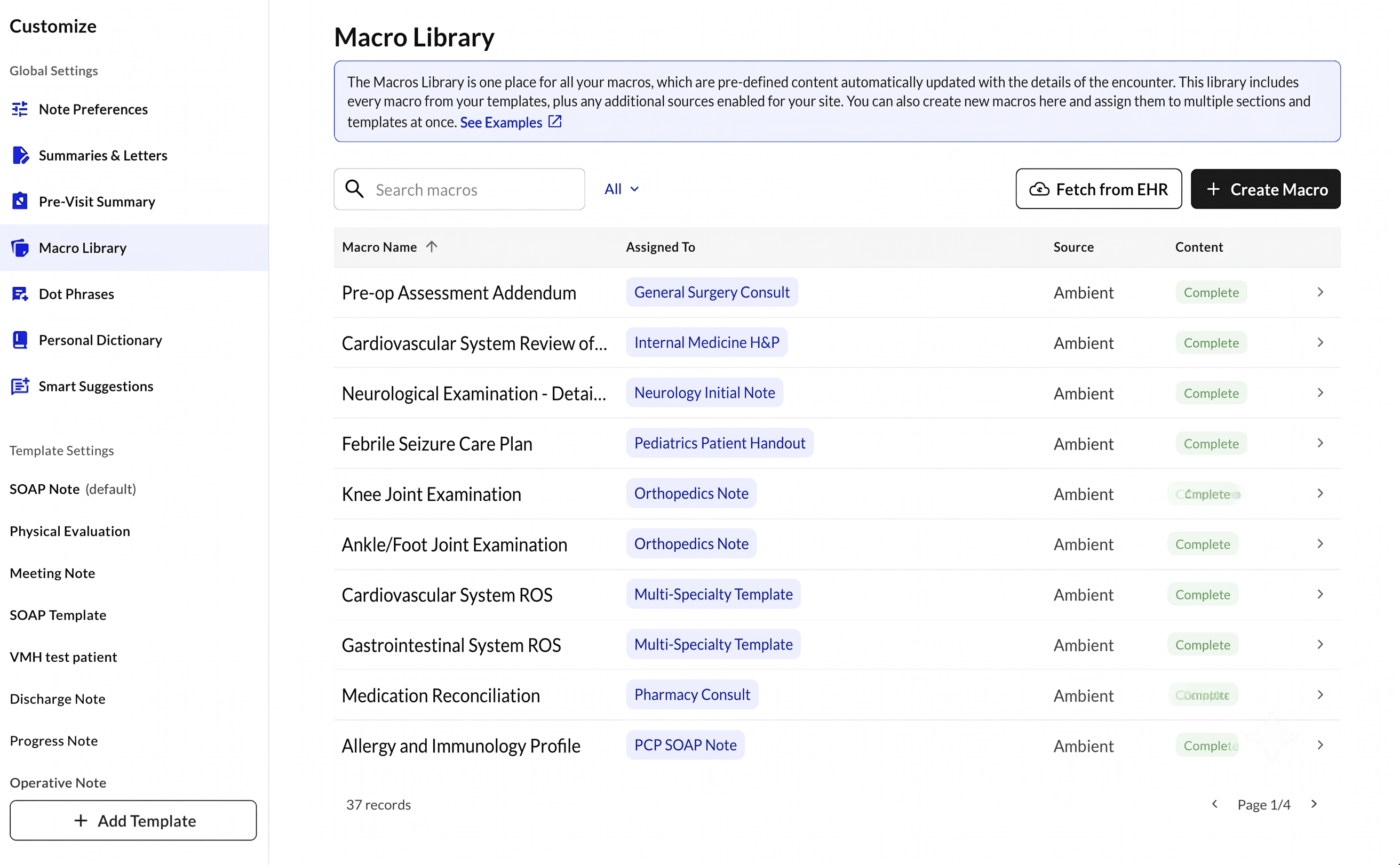Click the 37 records label
Image resolution: width=1400 pixels, height=865 pixels.
(378, 804)
